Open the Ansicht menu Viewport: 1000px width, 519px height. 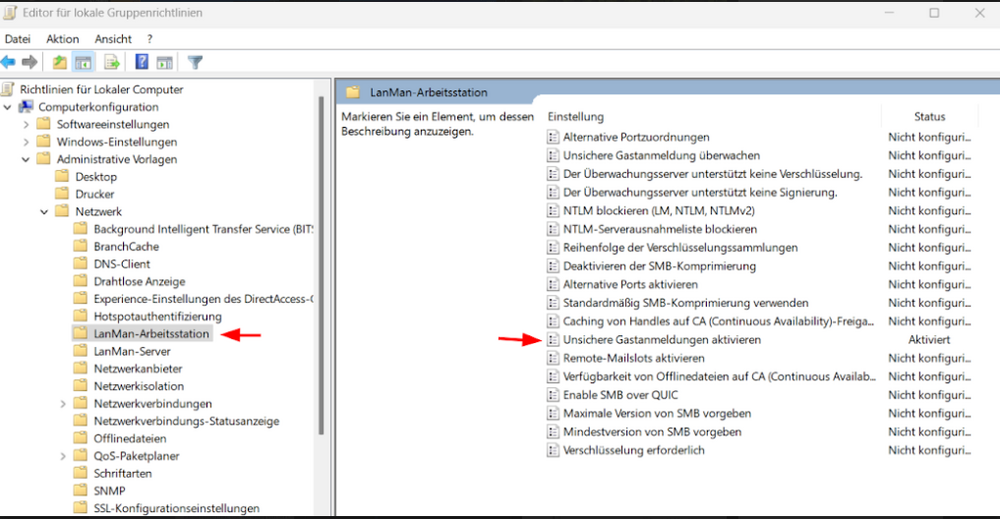tap(113, 39)
